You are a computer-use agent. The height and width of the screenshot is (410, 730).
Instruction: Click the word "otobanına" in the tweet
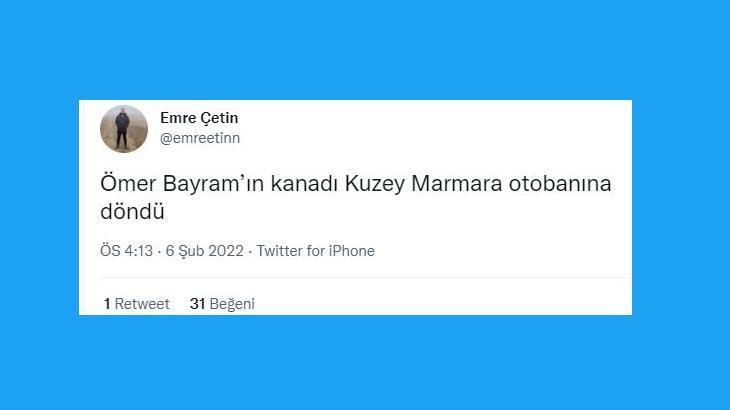point(562,185)
